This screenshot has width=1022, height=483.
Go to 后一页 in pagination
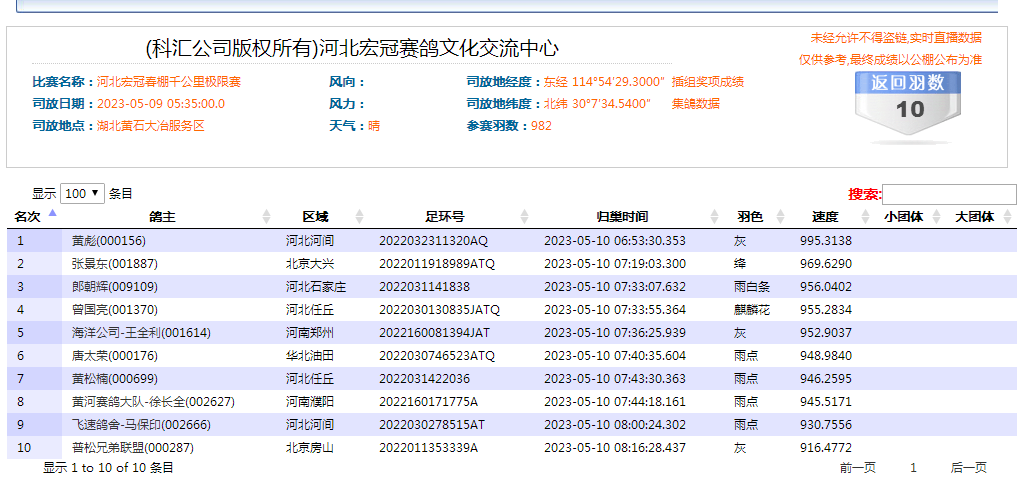(x=968, y=468)
